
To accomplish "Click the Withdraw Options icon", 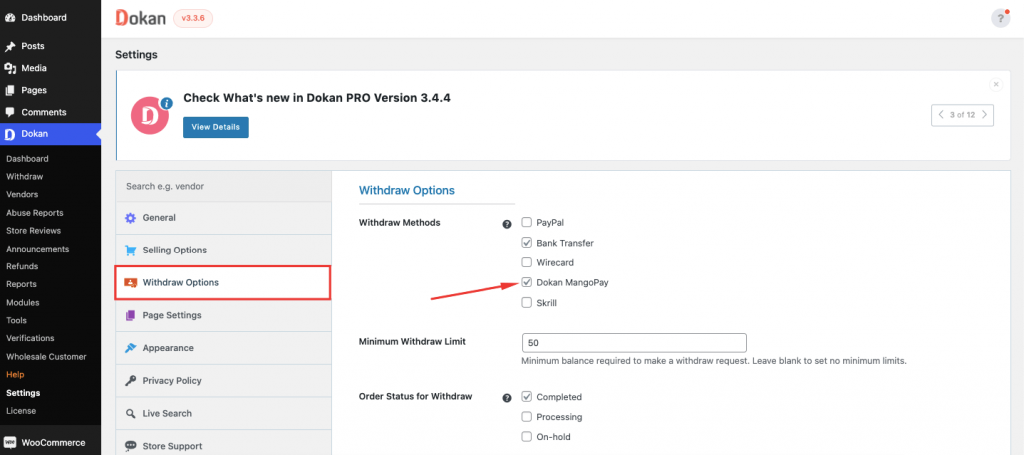I will (x=130, y=283).
